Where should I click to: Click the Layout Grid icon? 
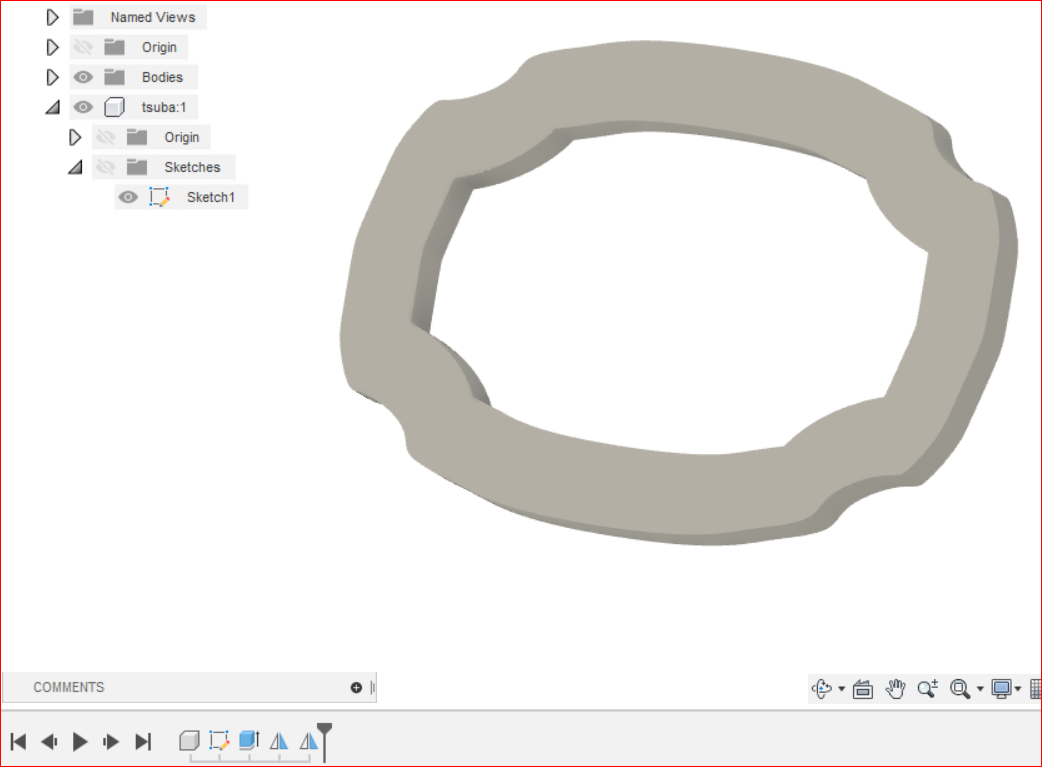point(1035,689)
